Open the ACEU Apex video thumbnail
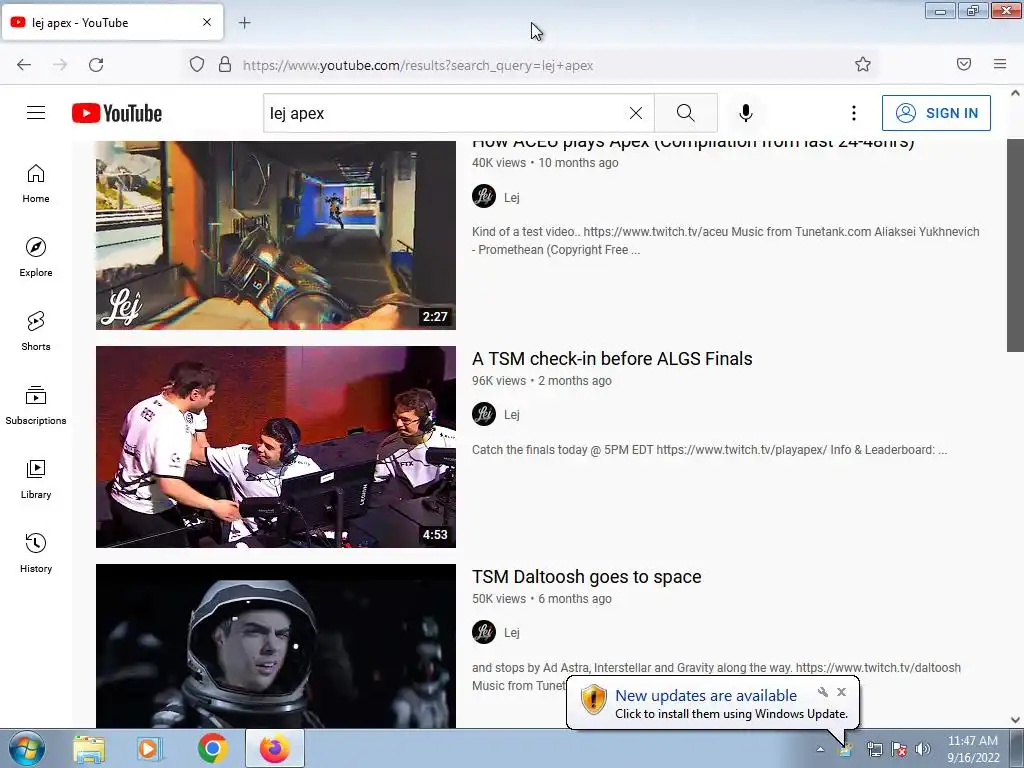This screenshot has width=1024, height=768. [276, 235]
